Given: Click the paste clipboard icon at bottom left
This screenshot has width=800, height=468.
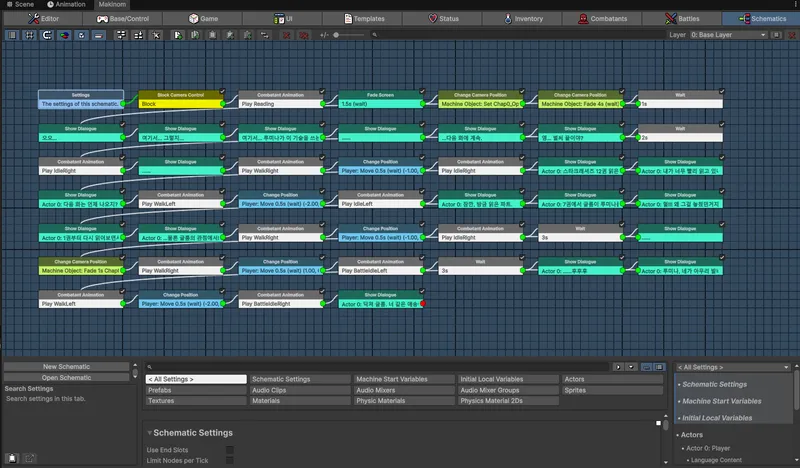Looking at the screenshot, I should point(12,458).
